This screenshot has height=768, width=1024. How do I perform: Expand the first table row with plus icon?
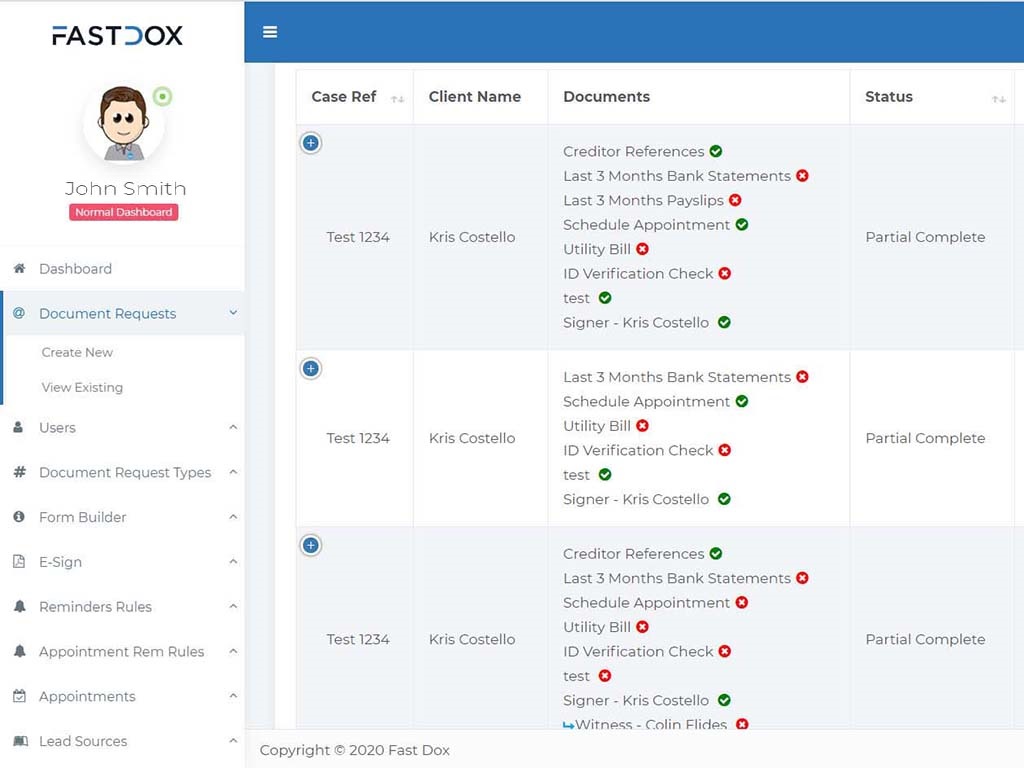[x=311, y=143]
